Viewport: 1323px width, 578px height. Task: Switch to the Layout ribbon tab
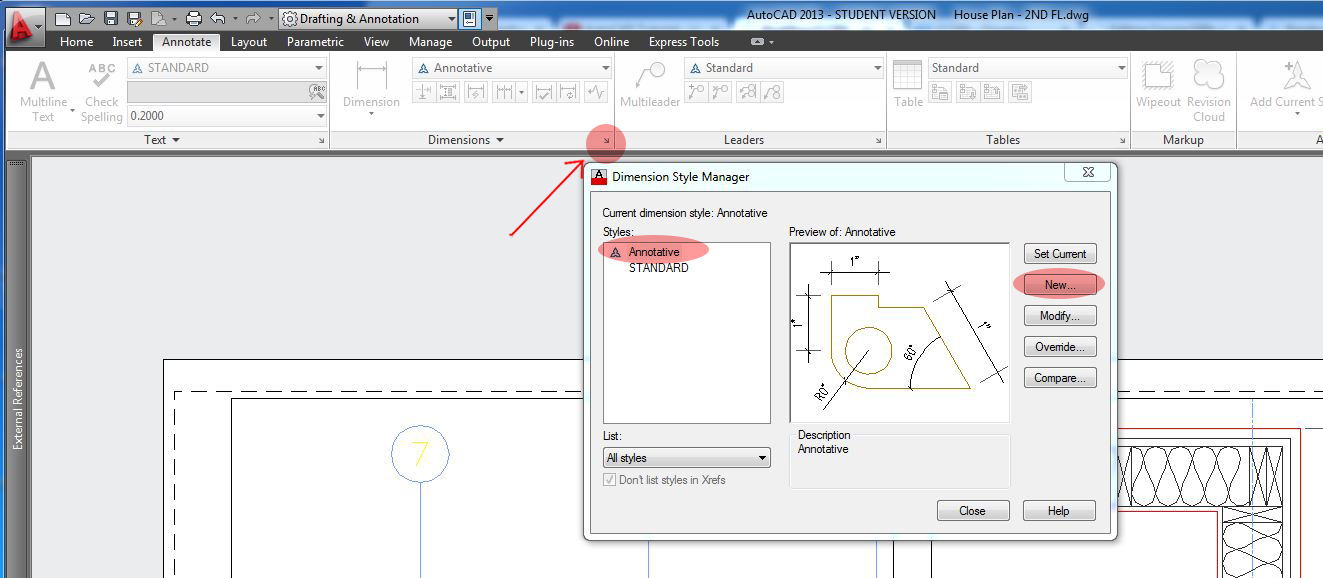coord(249,42)
